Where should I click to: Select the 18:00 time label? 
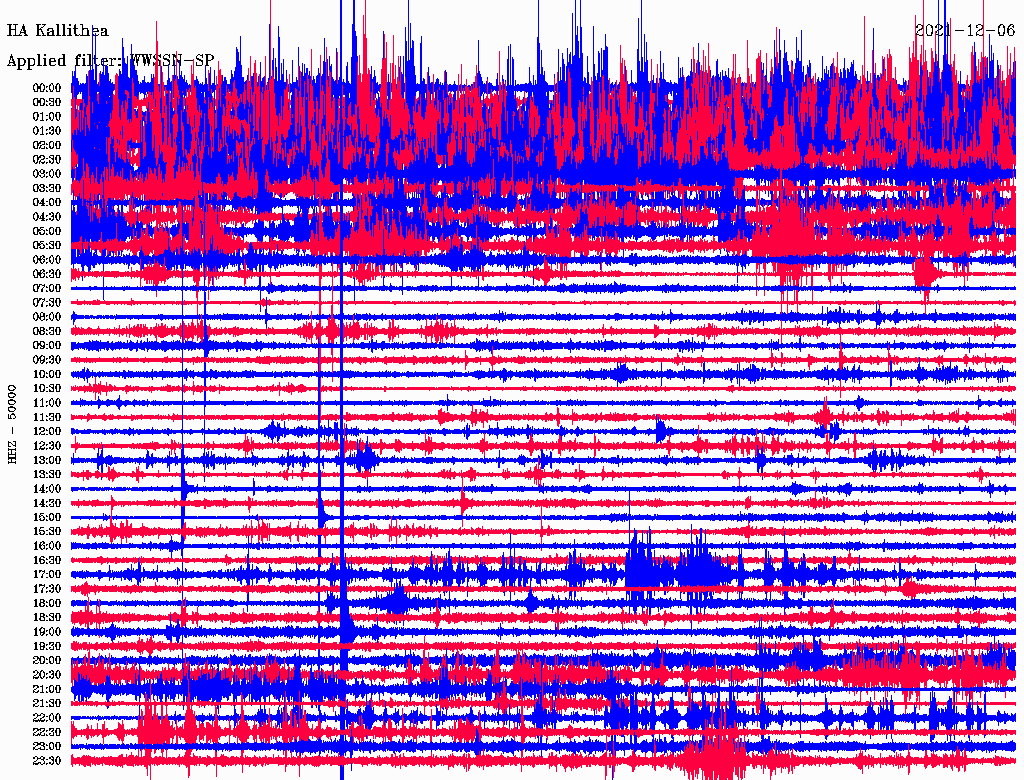pos(47,604)
